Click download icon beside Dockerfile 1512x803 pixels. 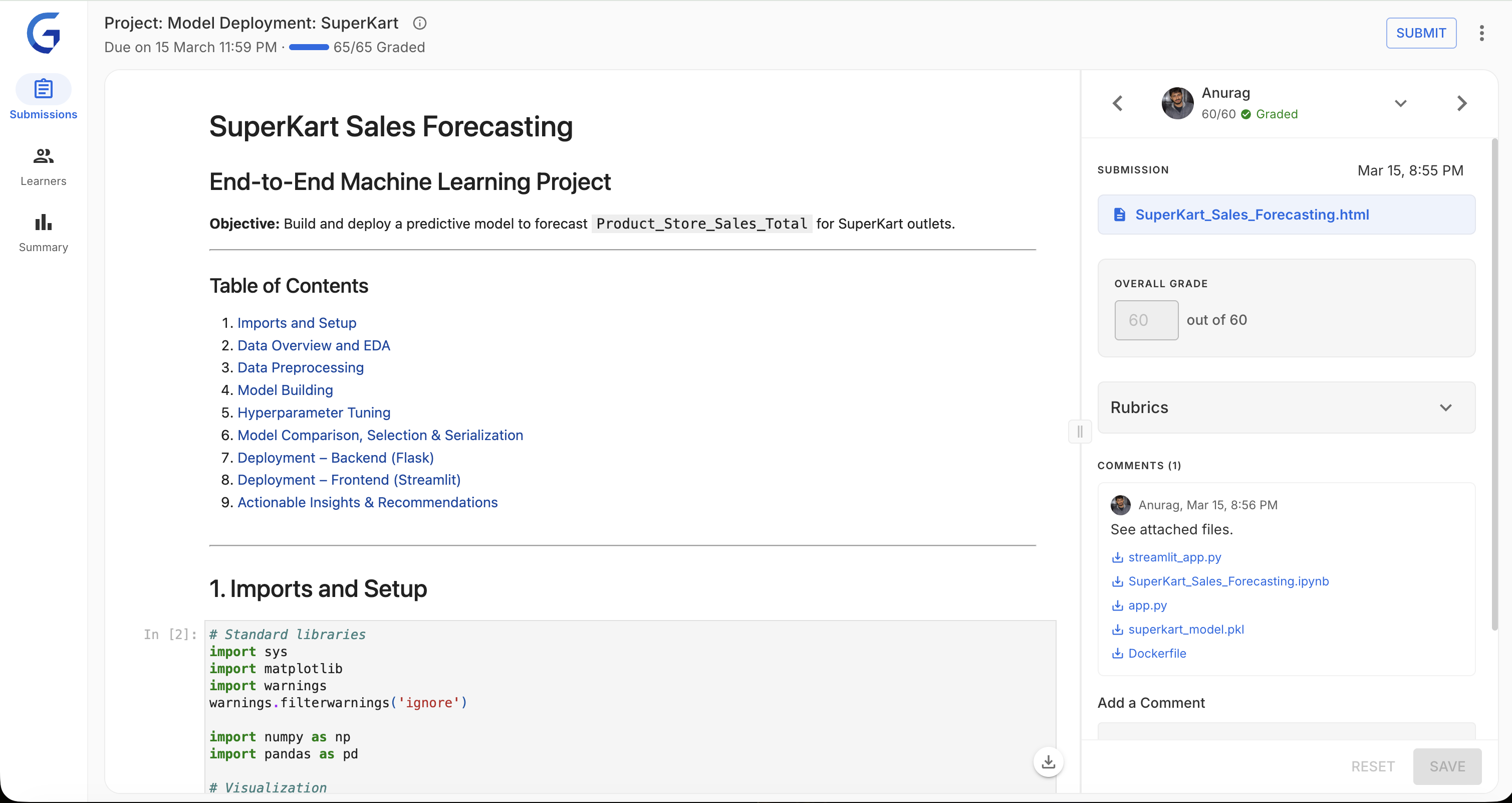coord(1118,654)
